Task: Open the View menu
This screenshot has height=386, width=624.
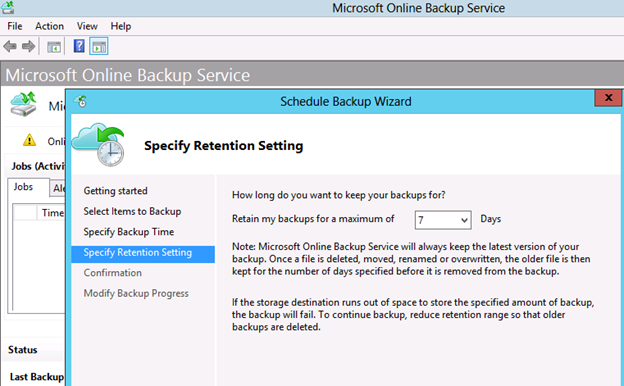Action: (x=87, y=26)
